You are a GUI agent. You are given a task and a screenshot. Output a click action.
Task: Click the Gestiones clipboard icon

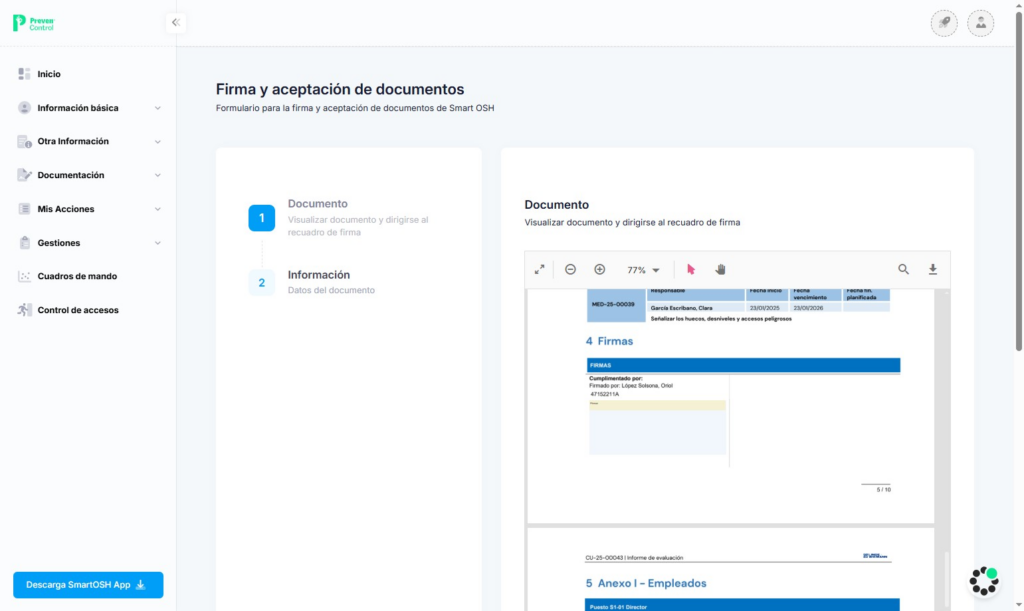tap(24, 243)
